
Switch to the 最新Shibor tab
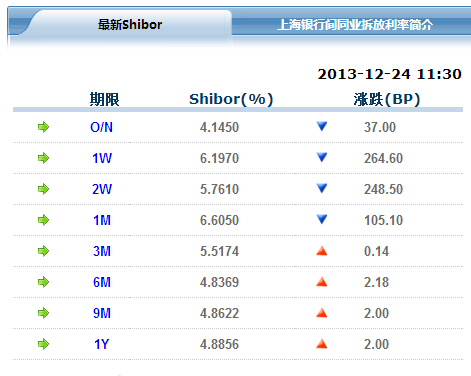[x=130, y=24]
